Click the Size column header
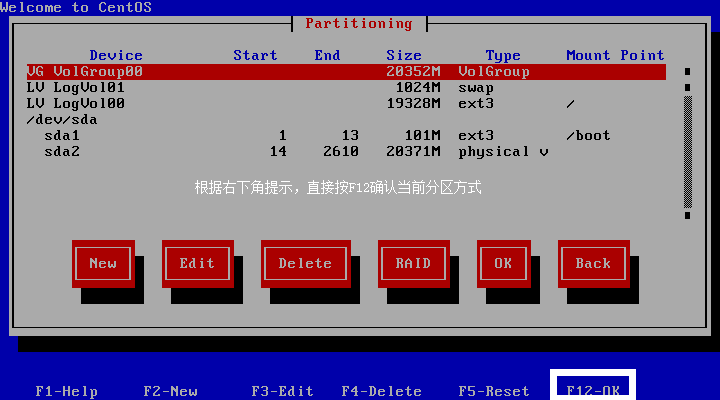 404,56
